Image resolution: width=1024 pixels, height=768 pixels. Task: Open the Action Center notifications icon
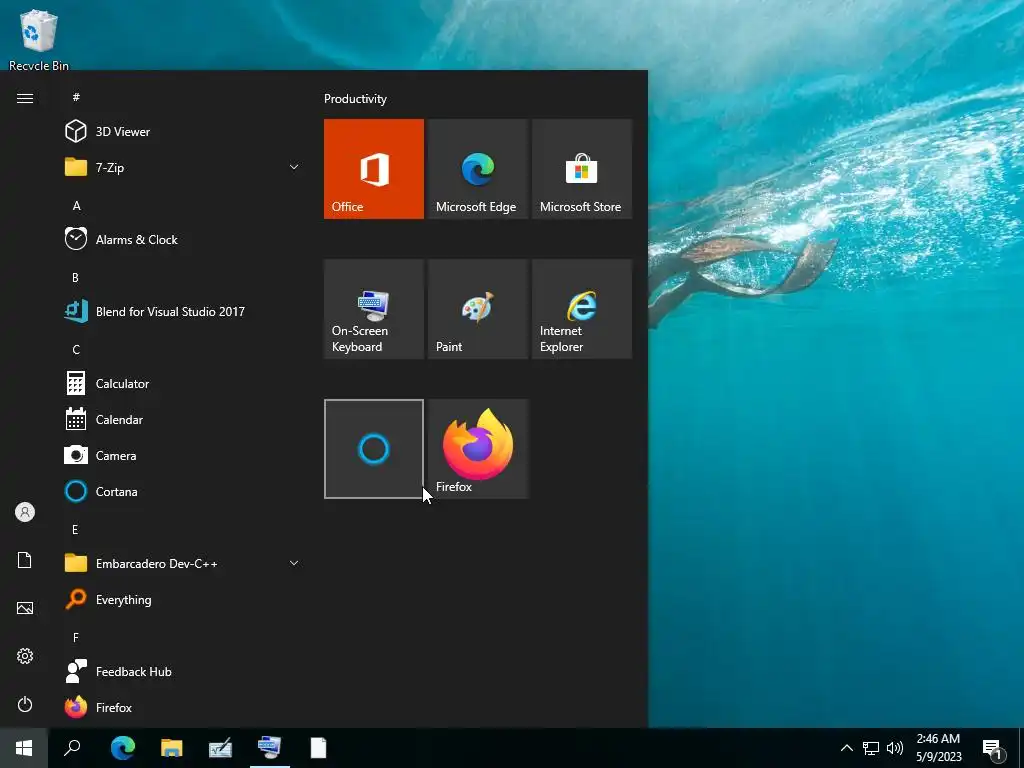(993, 749)
